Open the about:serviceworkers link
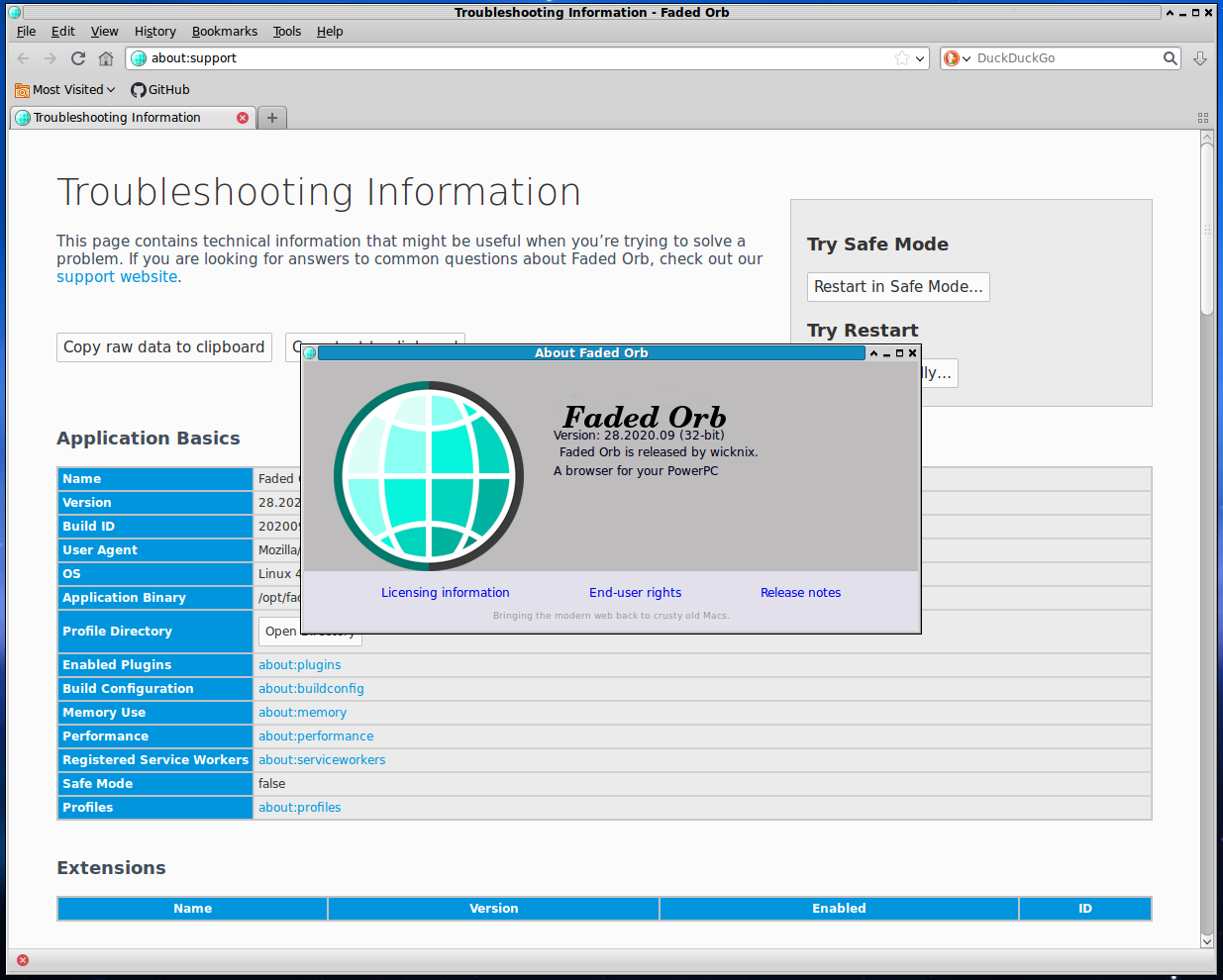 [322, 760]
